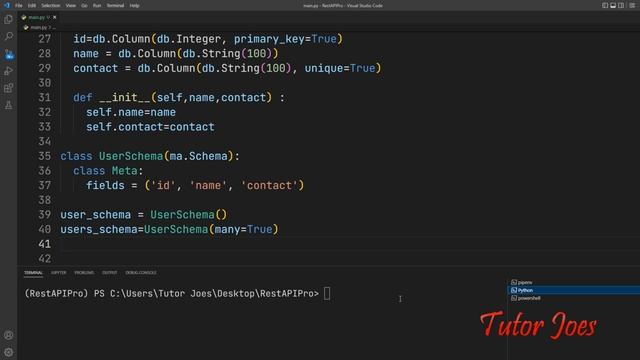Click 'self.name' on line 32

point(115,112)
